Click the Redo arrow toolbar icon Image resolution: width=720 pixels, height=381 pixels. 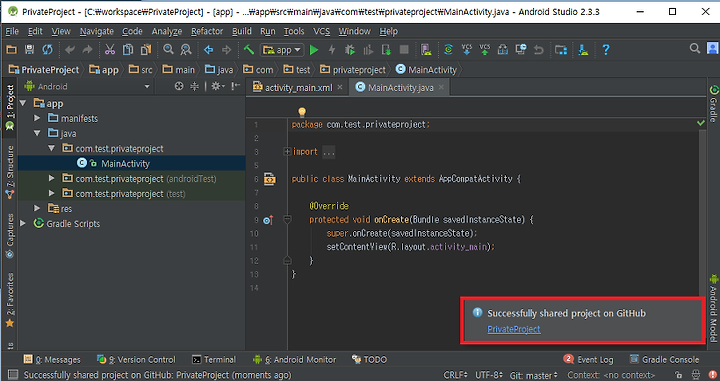87,50
